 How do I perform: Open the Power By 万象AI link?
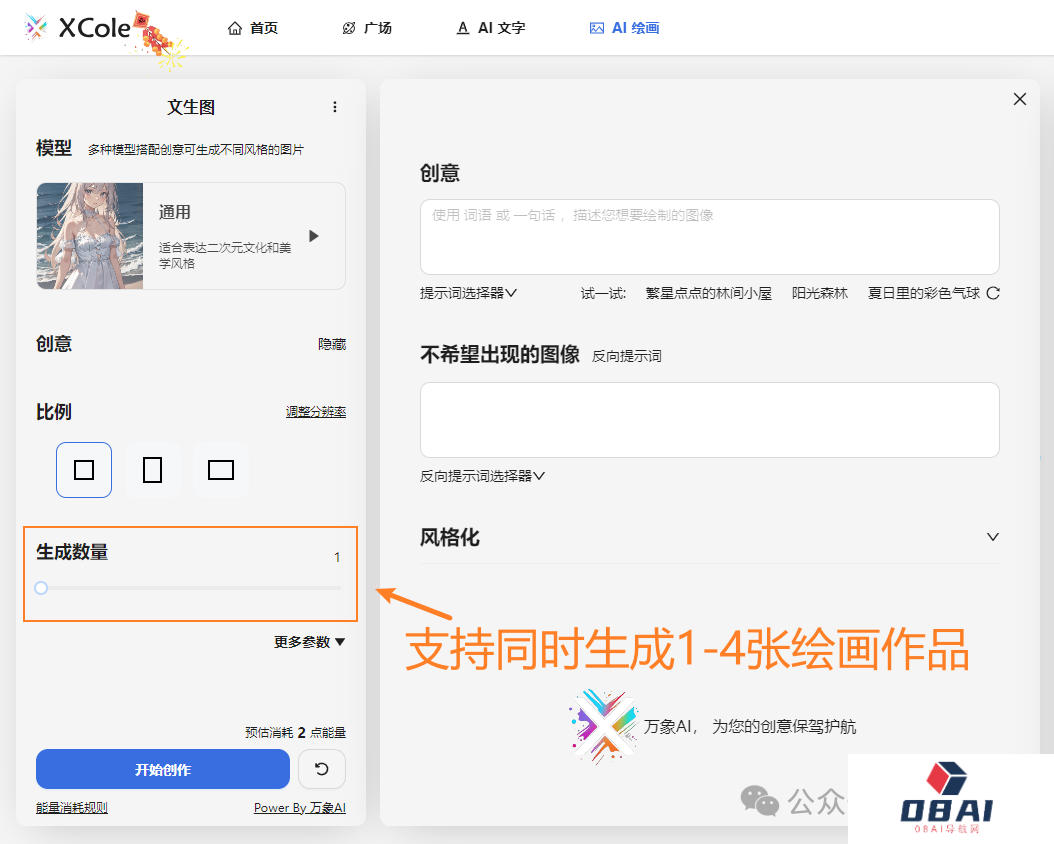(x=300, y=808)
